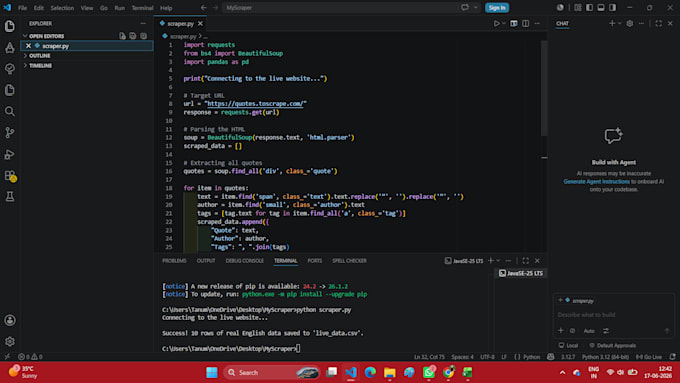Viewport: 680px width, 383px height.
Task: Open the Testing flask view
Action: [10, 197]
